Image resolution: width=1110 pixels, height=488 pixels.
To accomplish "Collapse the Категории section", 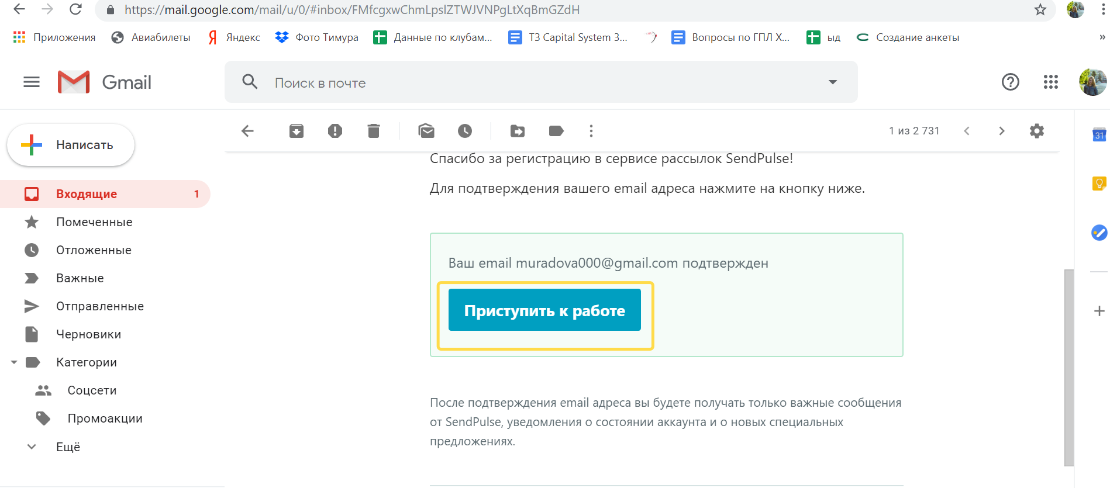I will point(14,362).
